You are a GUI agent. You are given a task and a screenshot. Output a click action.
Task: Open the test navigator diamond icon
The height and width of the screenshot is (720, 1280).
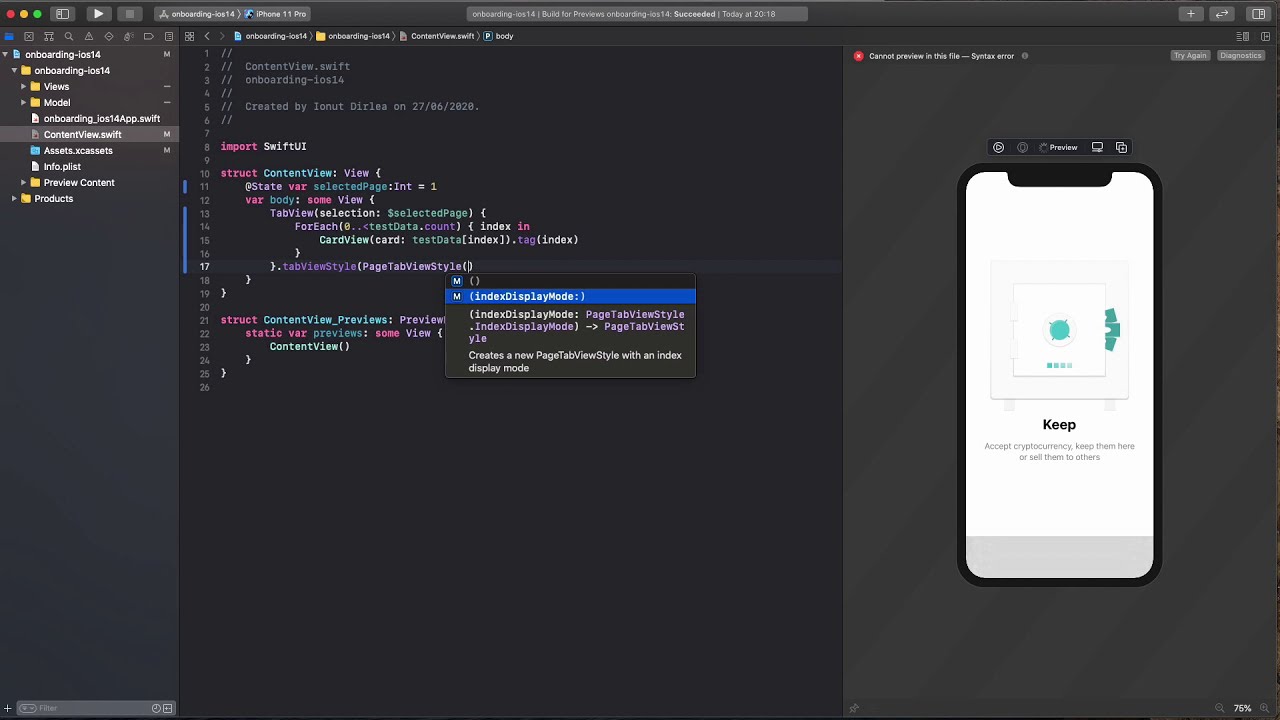pos(109,36)
